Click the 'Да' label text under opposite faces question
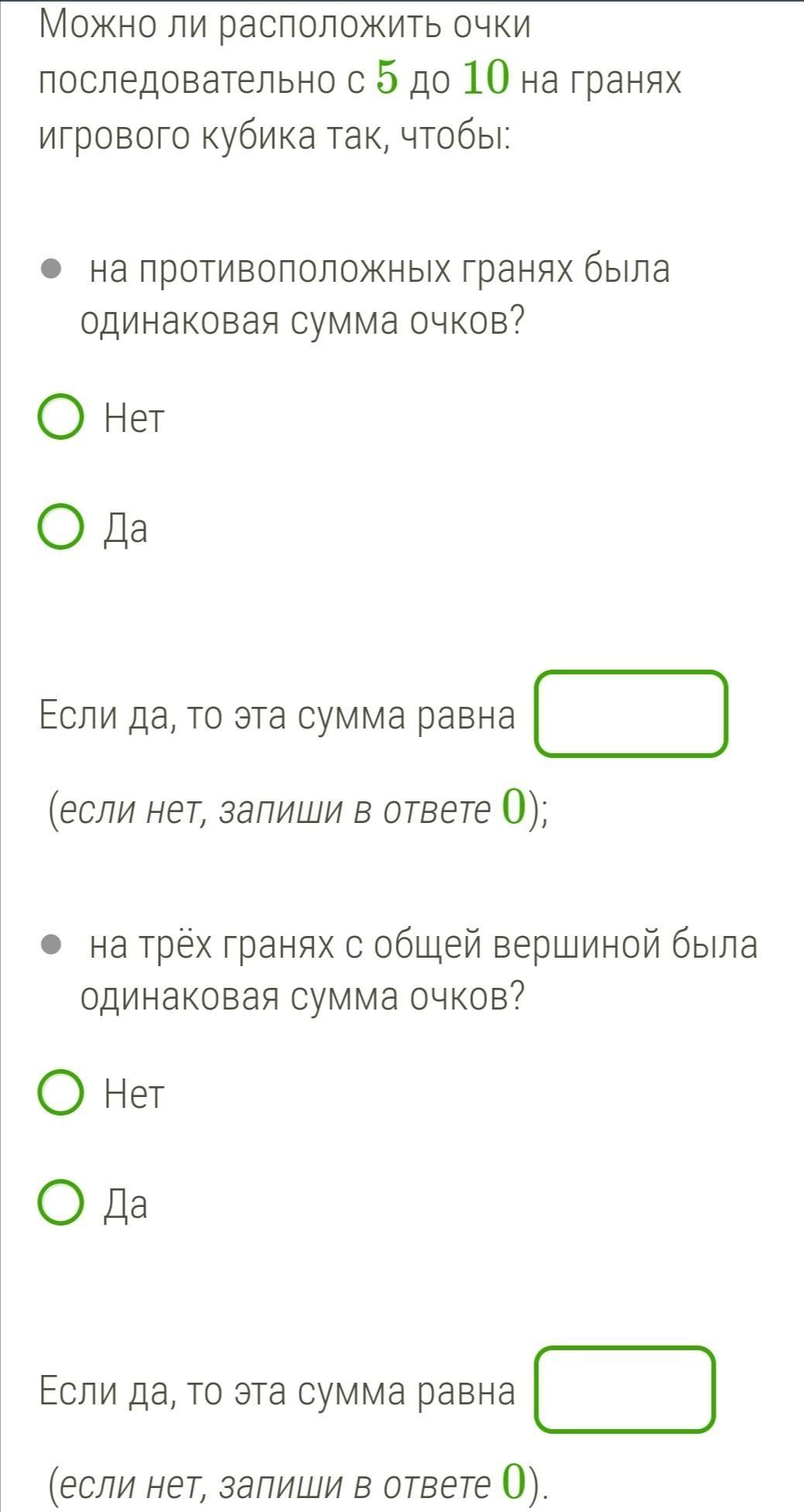 126,530
